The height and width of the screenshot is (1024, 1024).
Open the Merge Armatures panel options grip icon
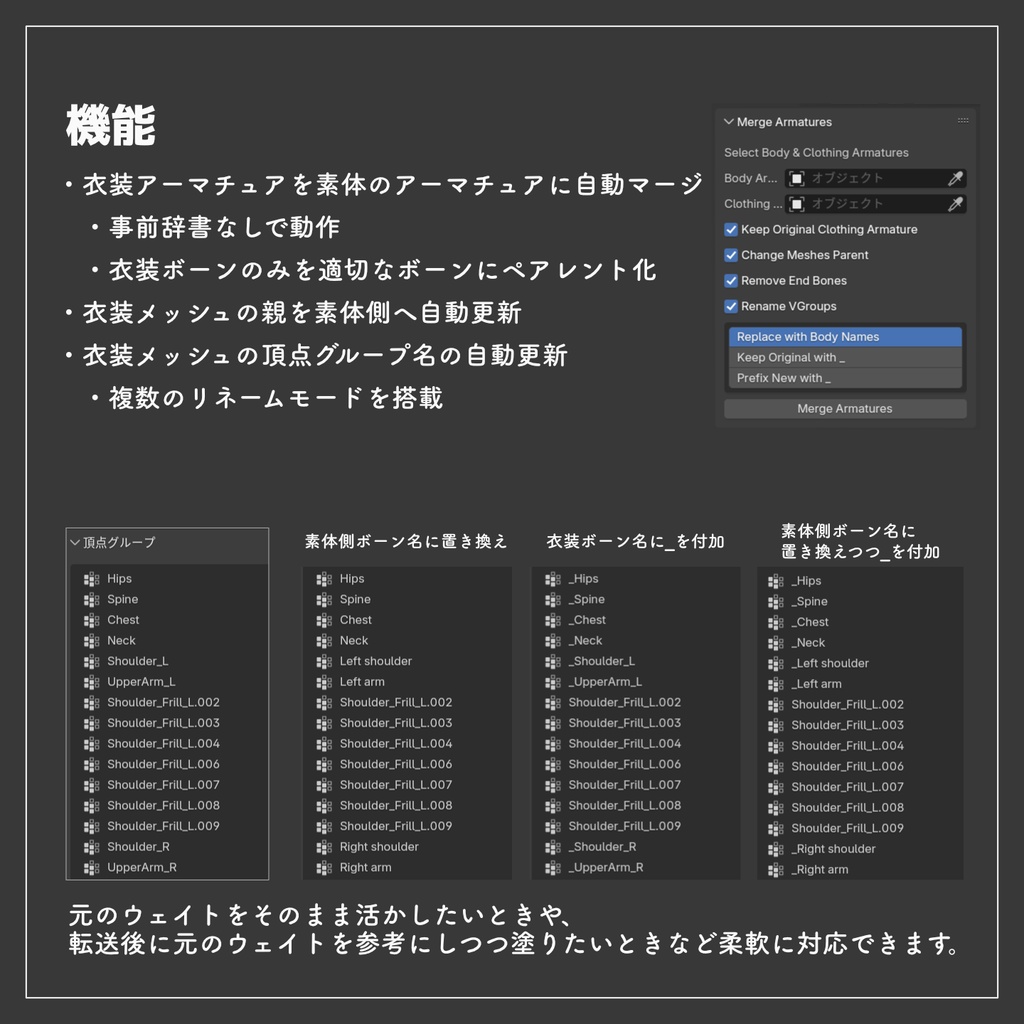963,119
